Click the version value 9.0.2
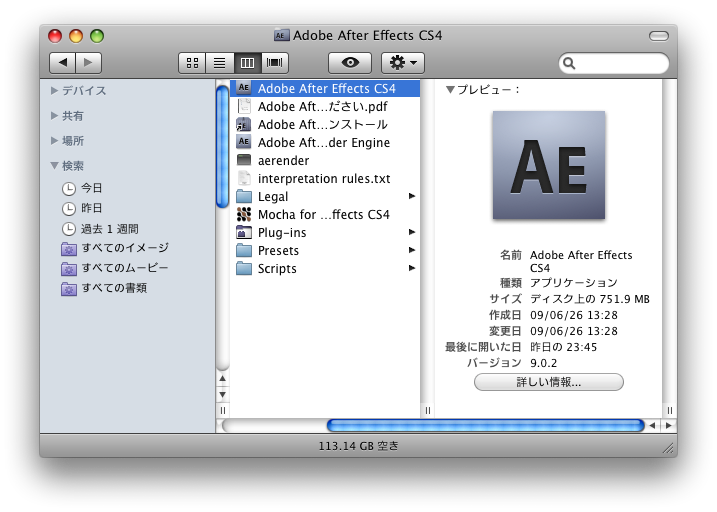Screen dimensions: 717x512 (x=544, y=363)
